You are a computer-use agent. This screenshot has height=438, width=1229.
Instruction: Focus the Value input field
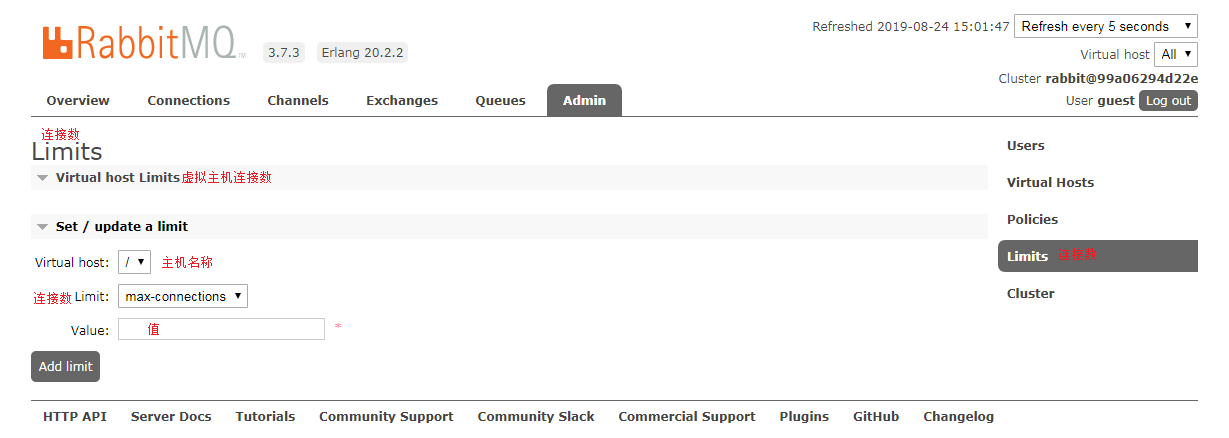click(x=221, y=329)
